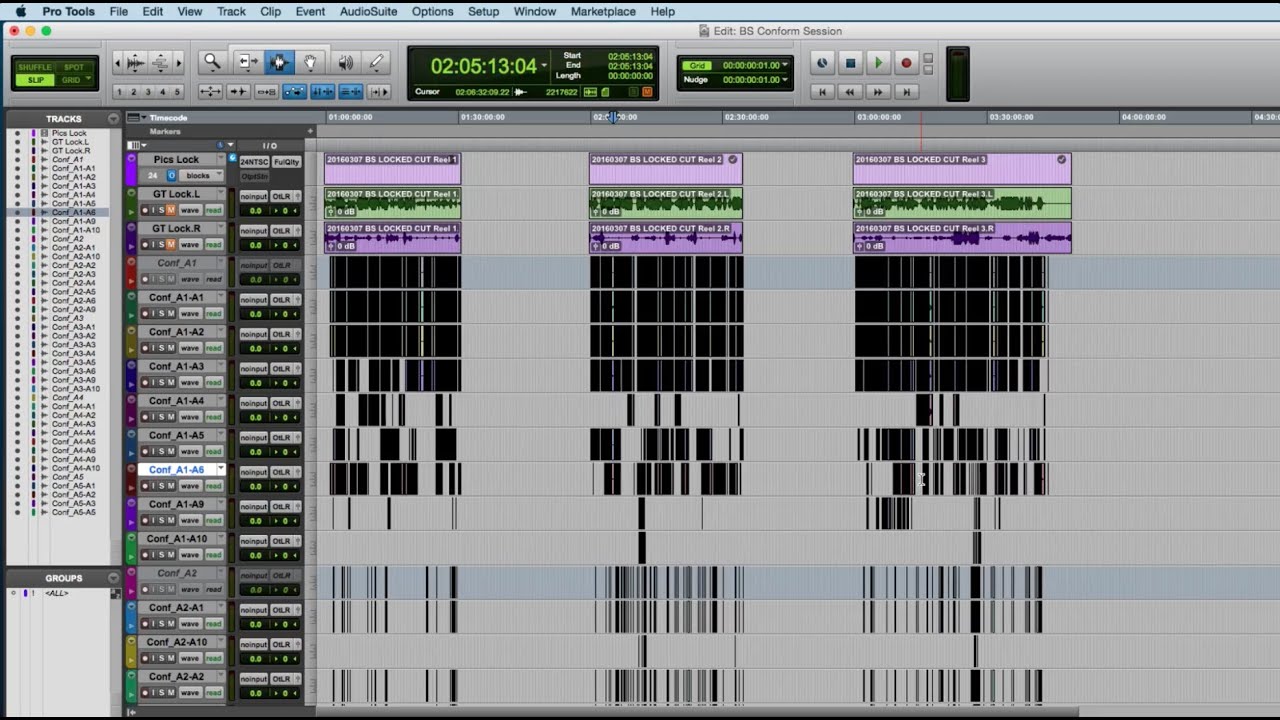Recall zoom preset 5
The width and height of the screenshot is (1280, 720).
tap(178, 91)
